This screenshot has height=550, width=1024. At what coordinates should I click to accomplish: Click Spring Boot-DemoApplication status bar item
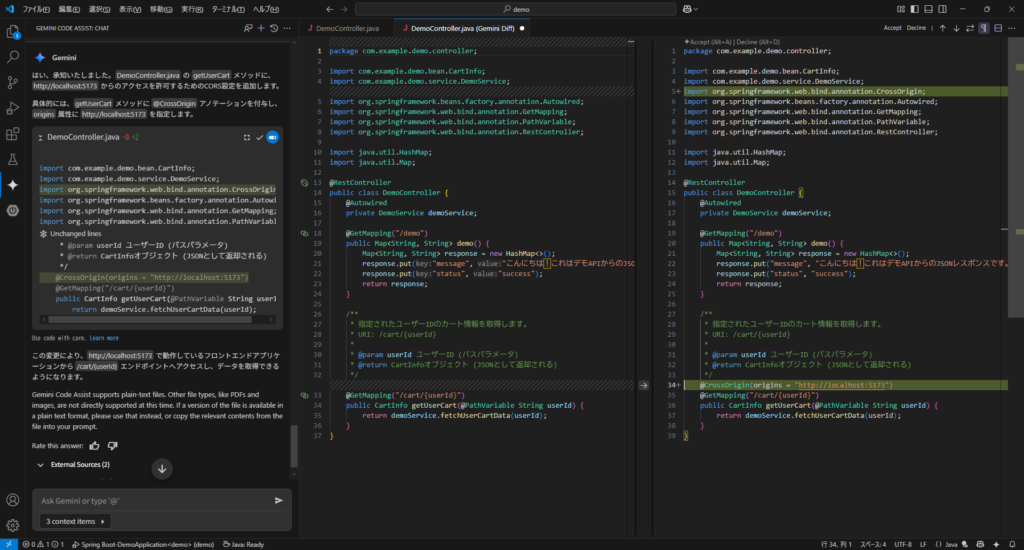tap(143, 544)
